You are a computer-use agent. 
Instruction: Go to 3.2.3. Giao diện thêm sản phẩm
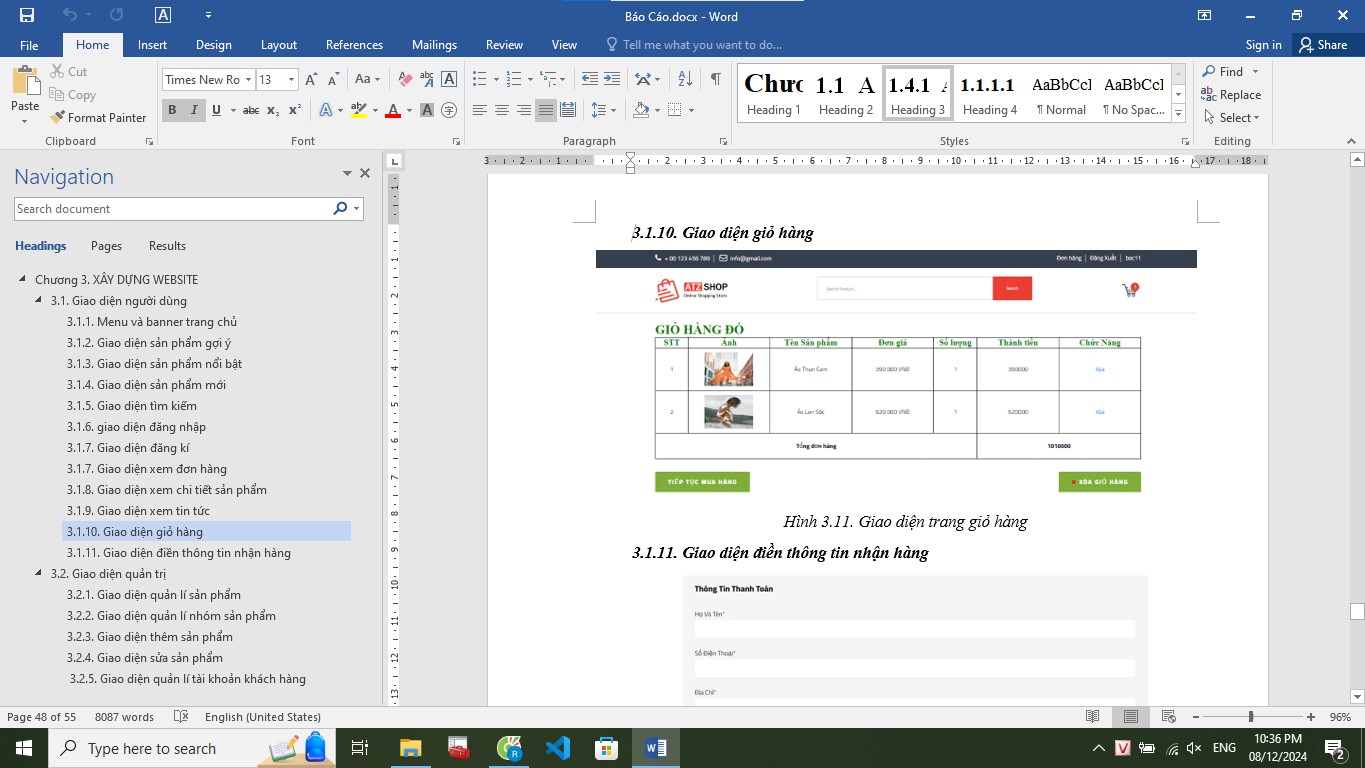150,637
